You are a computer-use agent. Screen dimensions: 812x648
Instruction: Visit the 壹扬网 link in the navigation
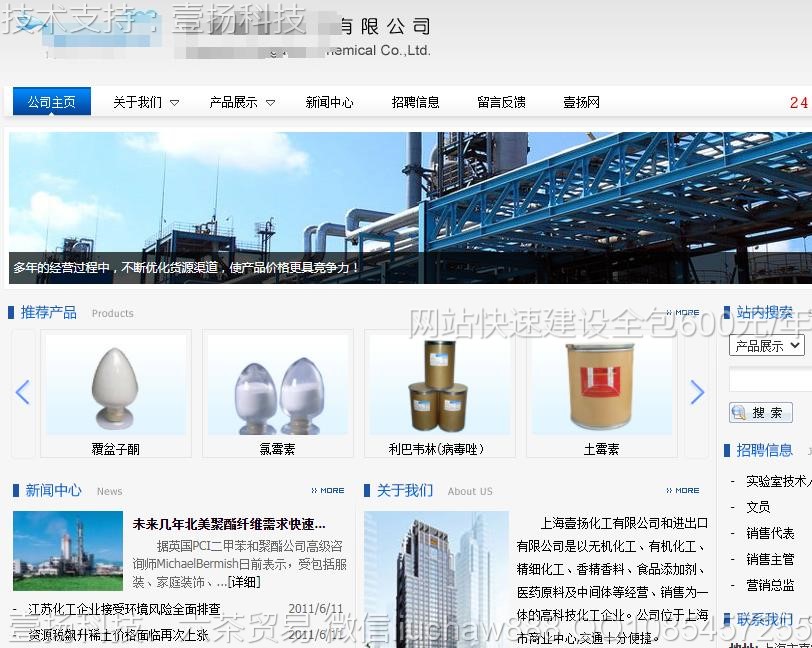pyautogui.click(x=580, y=101)
